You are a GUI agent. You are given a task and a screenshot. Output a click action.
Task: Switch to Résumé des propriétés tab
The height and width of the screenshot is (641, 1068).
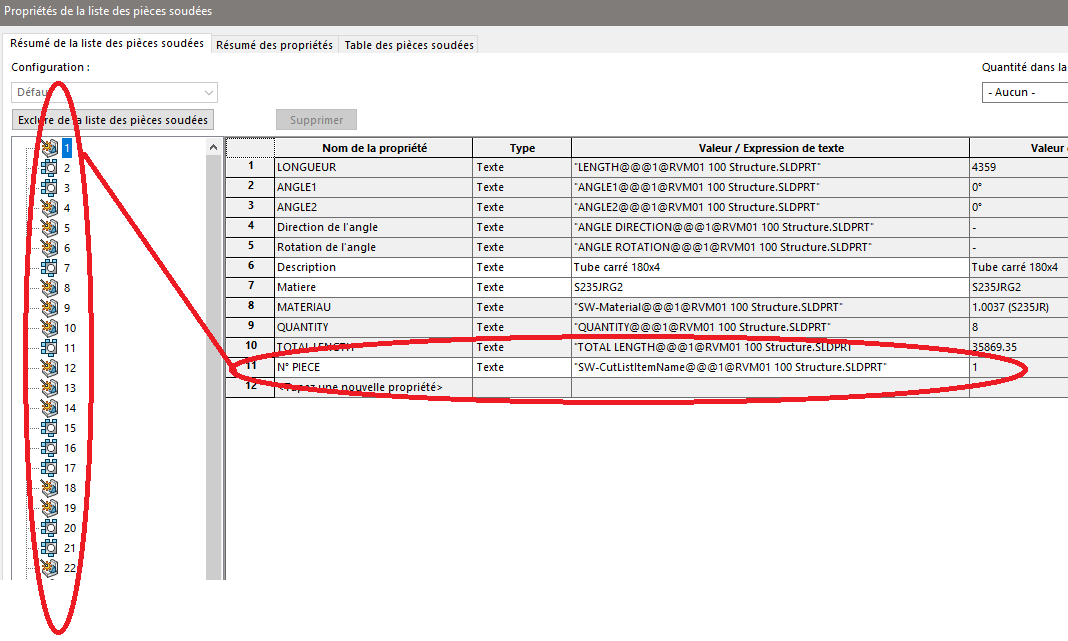274,45
